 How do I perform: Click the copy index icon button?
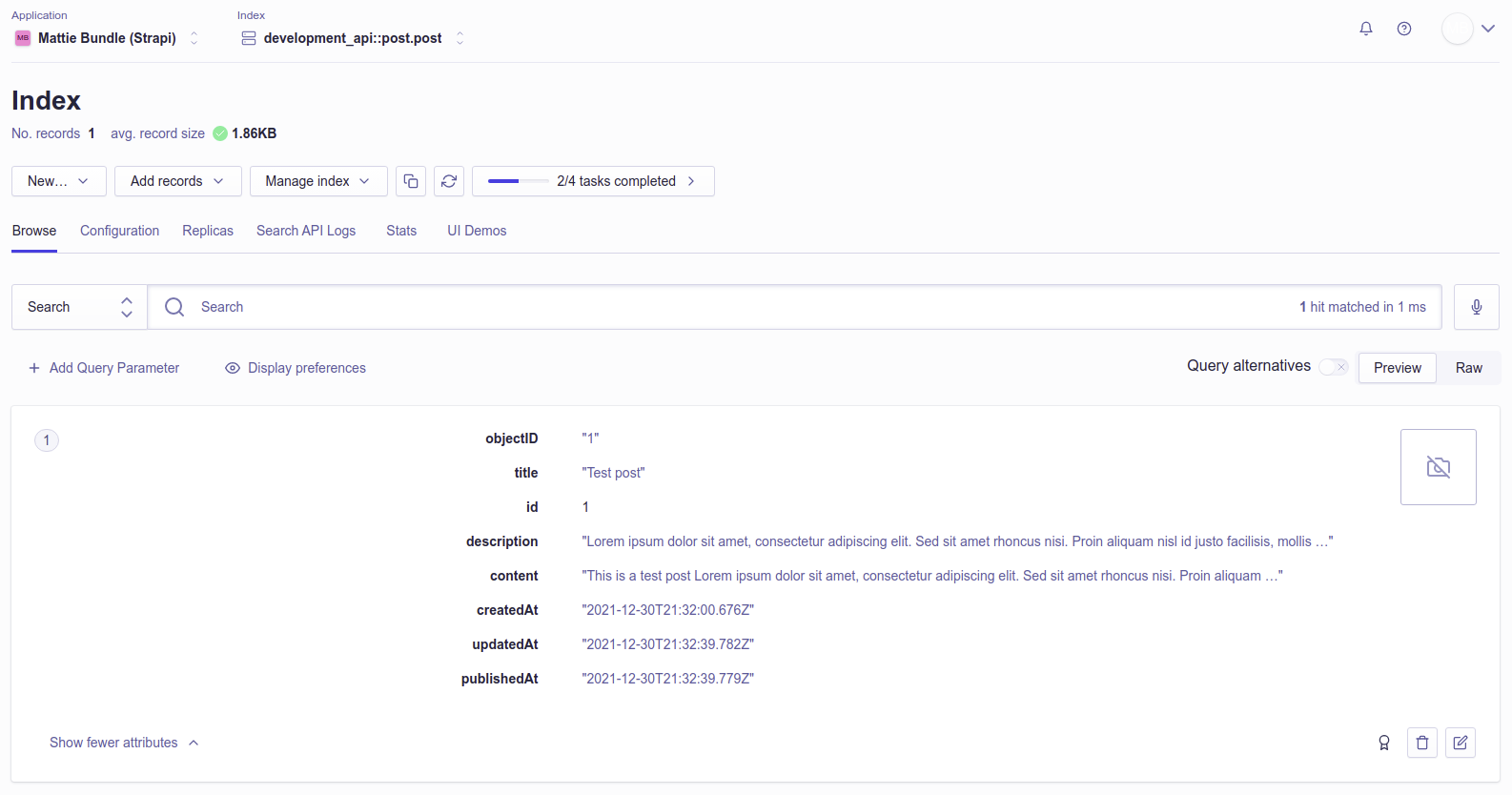(411, 181)
